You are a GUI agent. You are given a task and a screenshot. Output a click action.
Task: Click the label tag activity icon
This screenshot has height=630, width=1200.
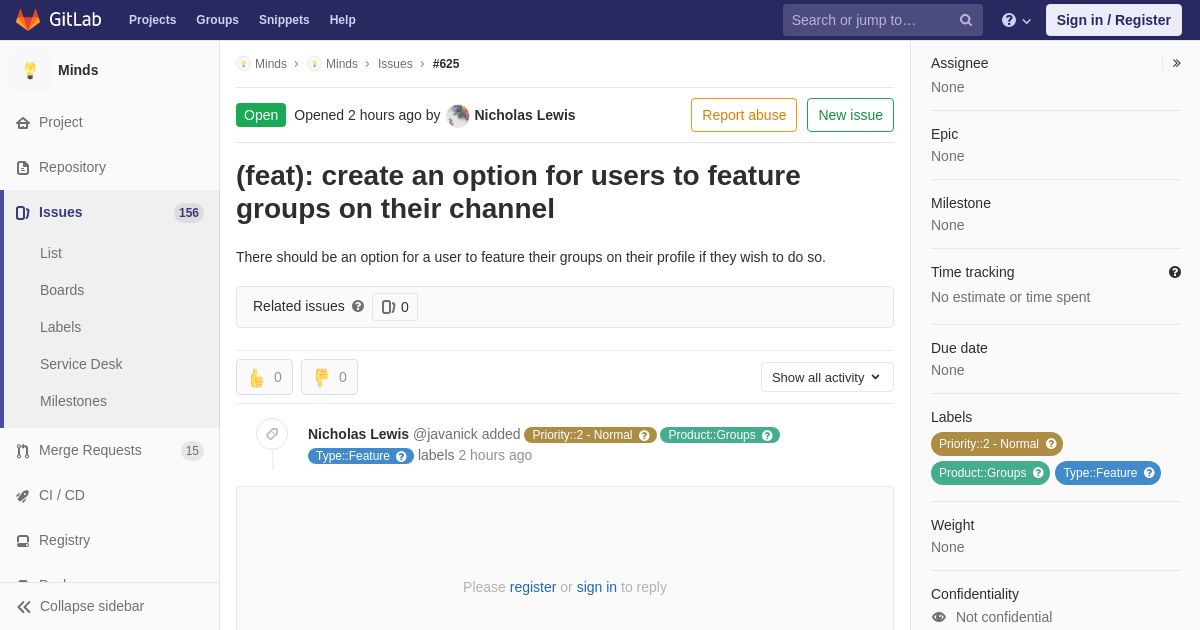point(272,434)
